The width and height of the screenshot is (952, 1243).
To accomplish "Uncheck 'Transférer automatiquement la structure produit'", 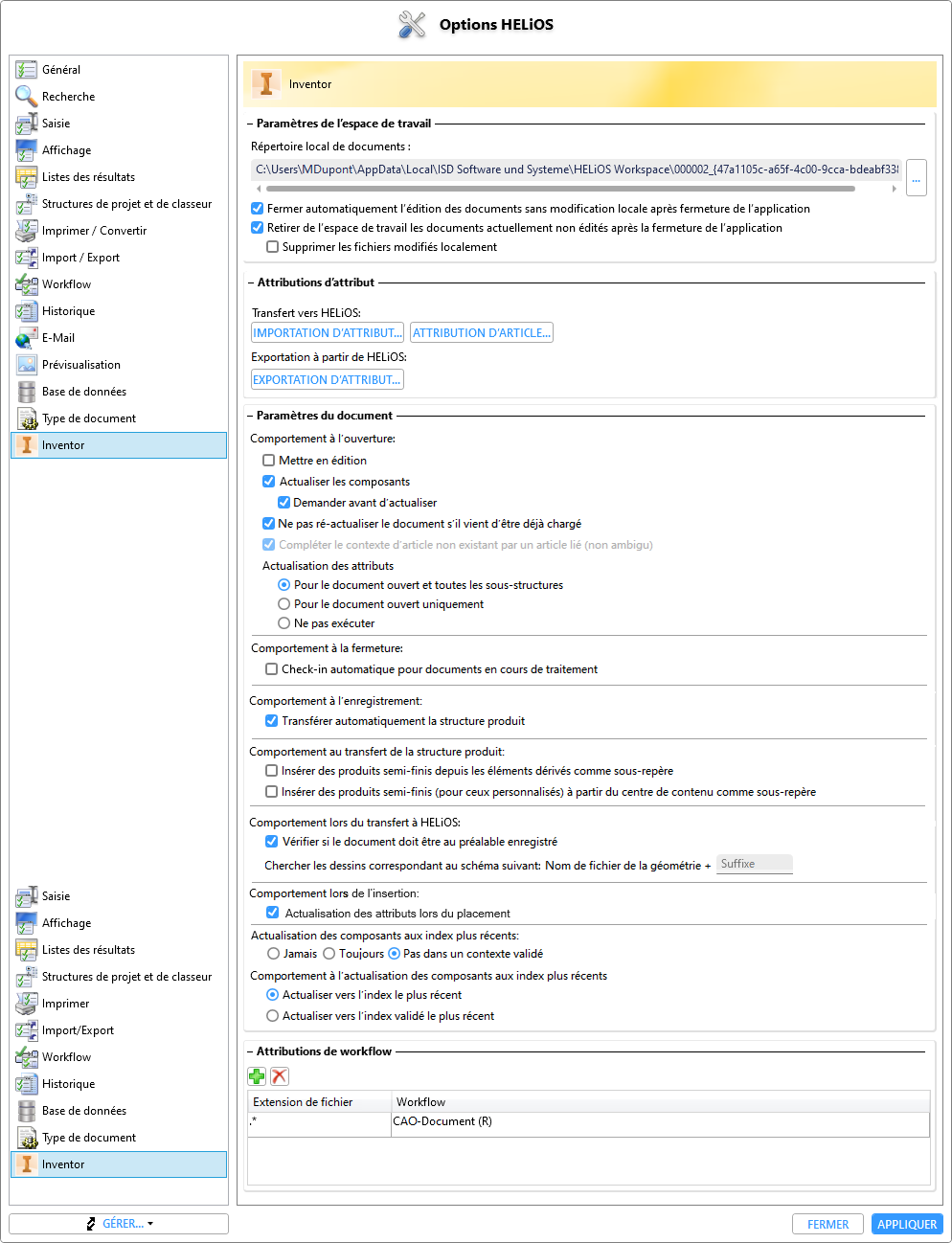I will [x=272, y=721].
